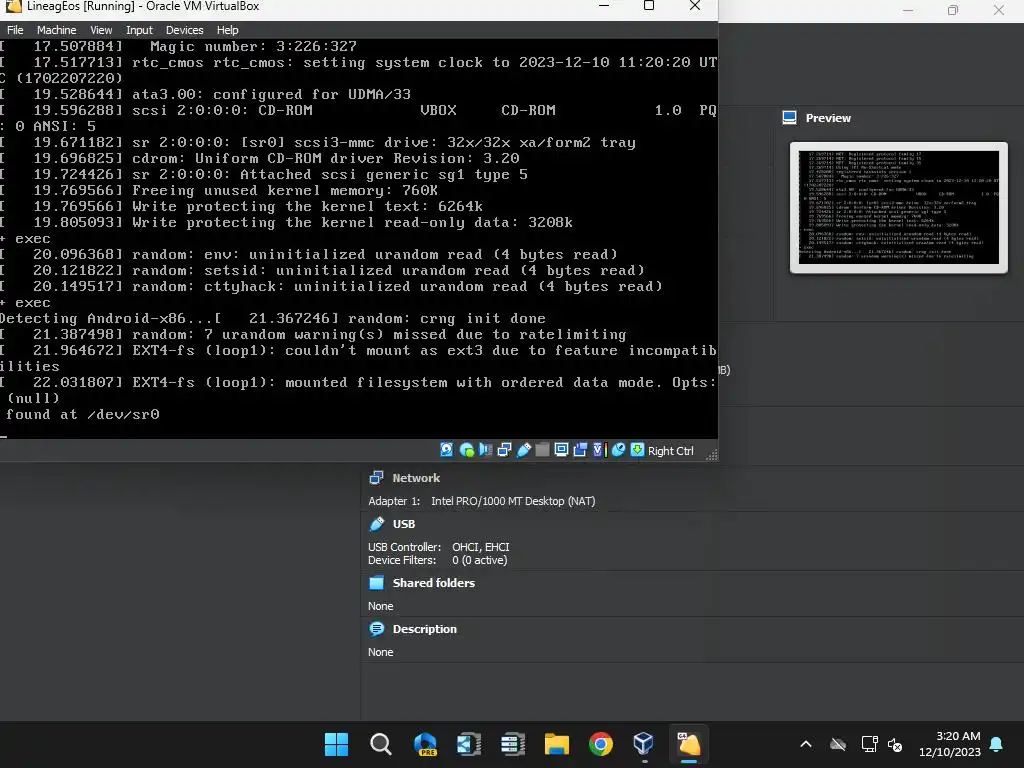The width and height of the screenshot is (1024, 768).
Task: Click Intel PRO/1000 MT Desktop (NAT) adapter text
Action: click(513, 501)
